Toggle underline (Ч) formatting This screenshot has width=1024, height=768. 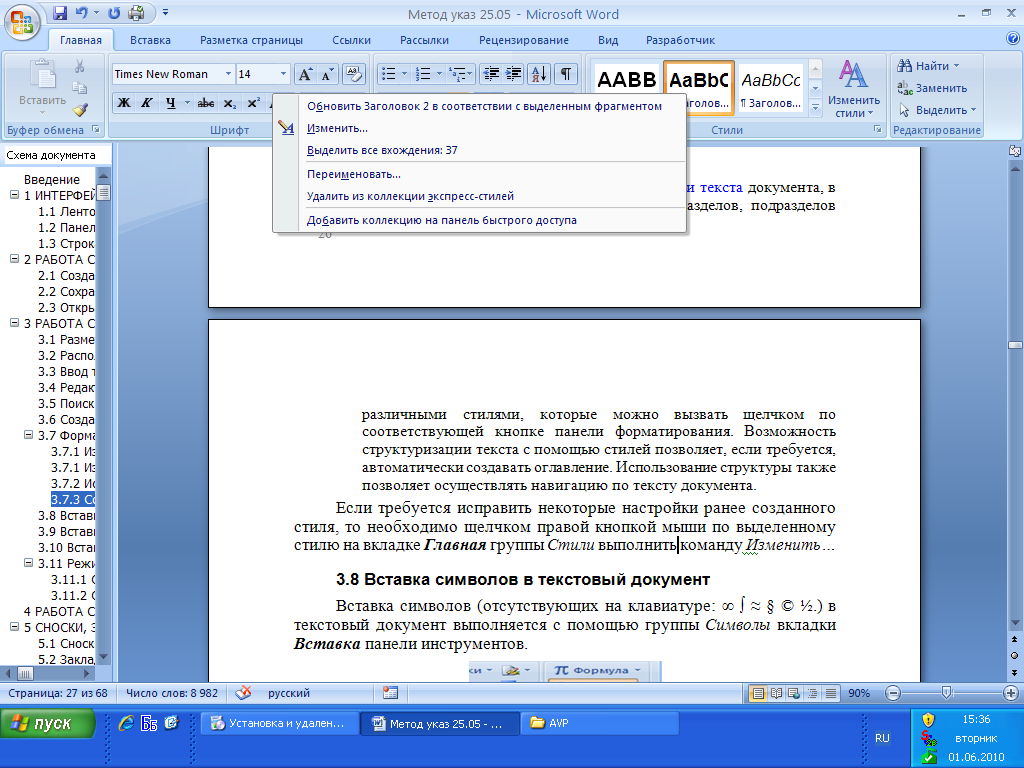170,103
